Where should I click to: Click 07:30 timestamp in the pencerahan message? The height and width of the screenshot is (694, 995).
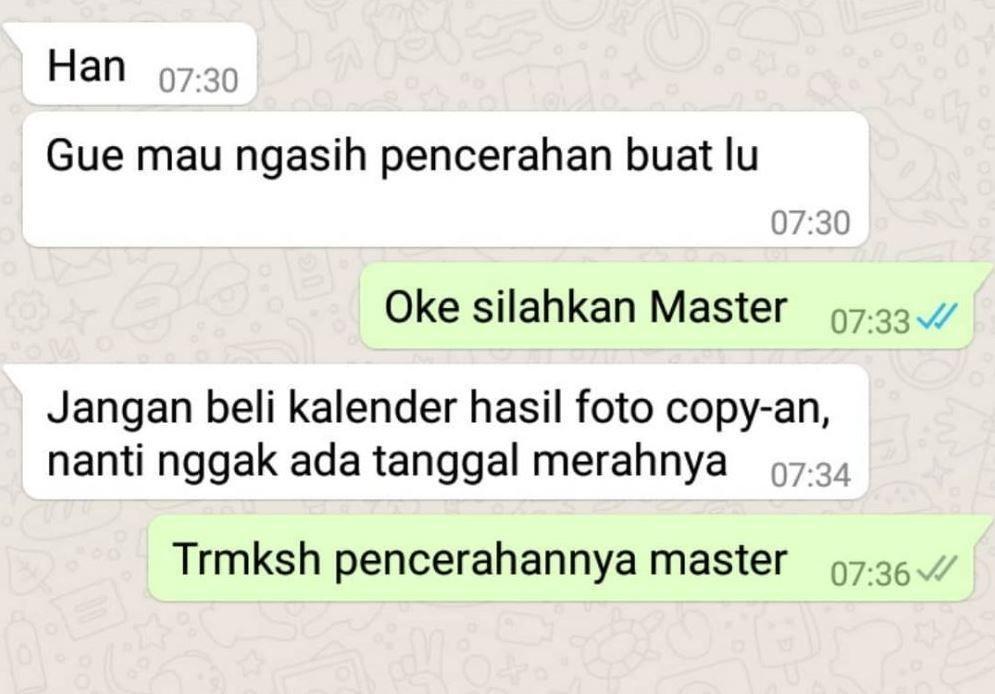pyautogui.click(x=810, y=223)
